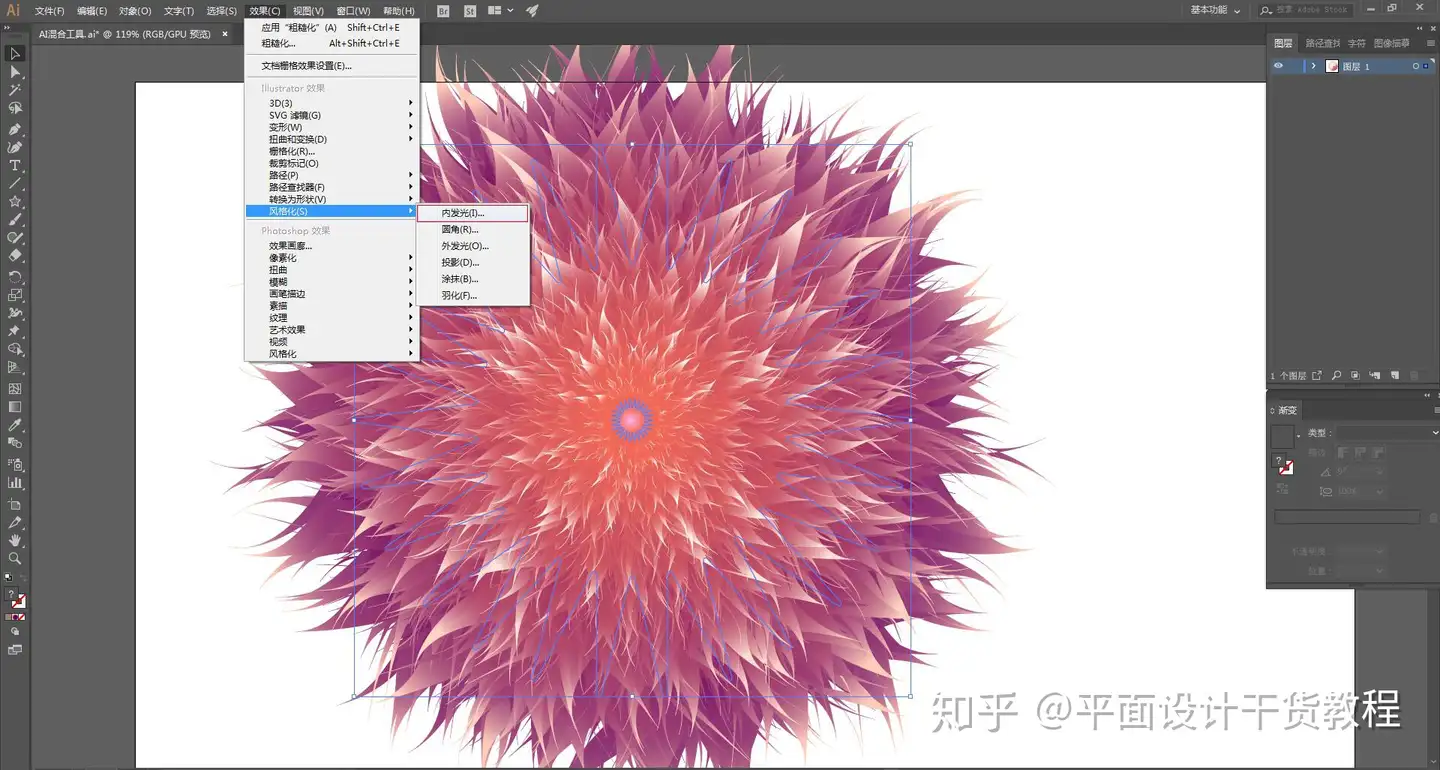
Task: Select the Direct Selection tool
Action: (x=15, y=72)
